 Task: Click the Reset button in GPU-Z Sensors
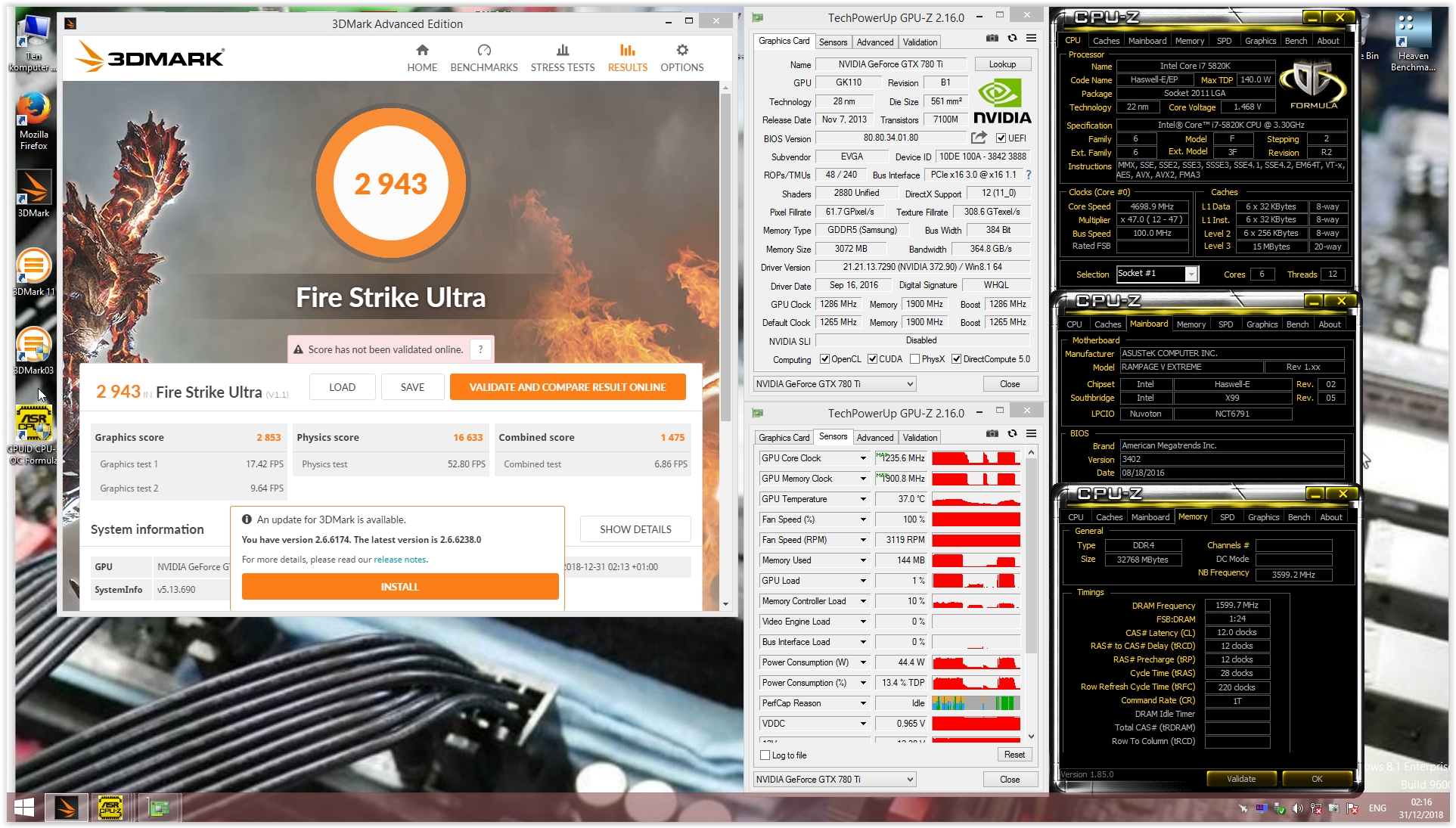[1014, 755]
